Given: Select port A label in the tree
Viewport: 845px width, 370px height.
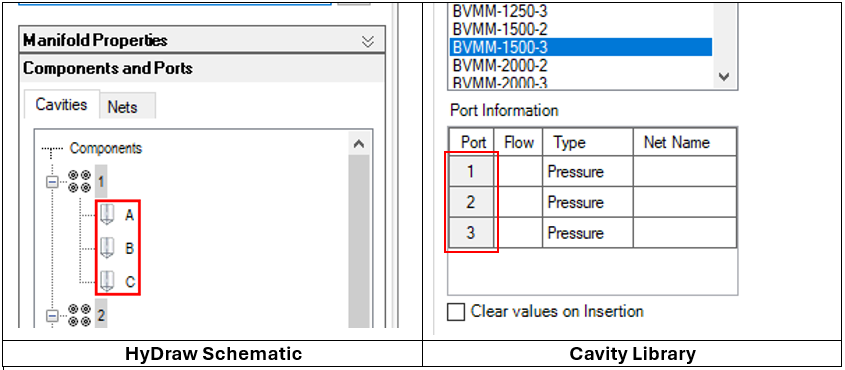Looking at the screenshot, I should click(x=129, y=216).
